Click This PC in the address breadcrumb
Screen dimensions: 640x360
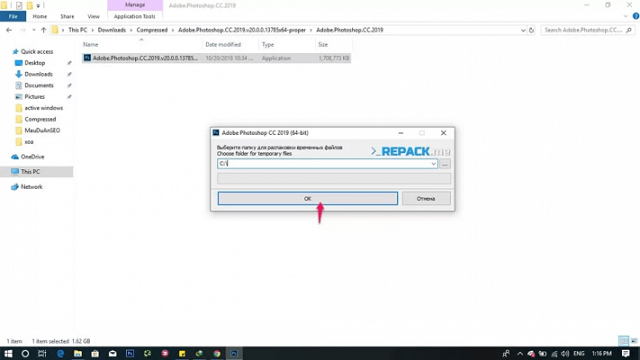click(78, 30)
